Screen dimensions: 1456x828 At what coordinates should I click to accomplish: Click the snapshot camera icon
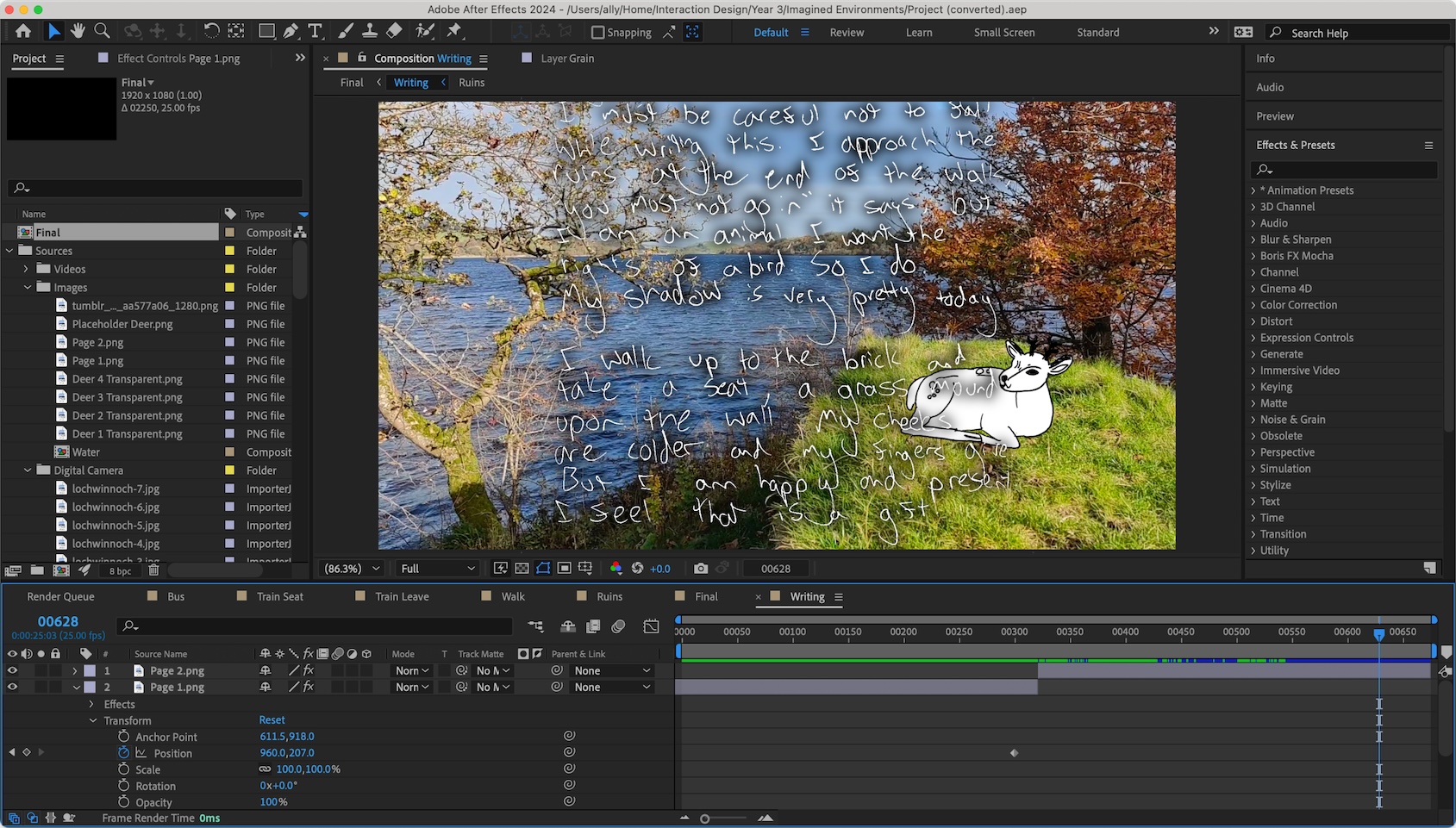701,569
